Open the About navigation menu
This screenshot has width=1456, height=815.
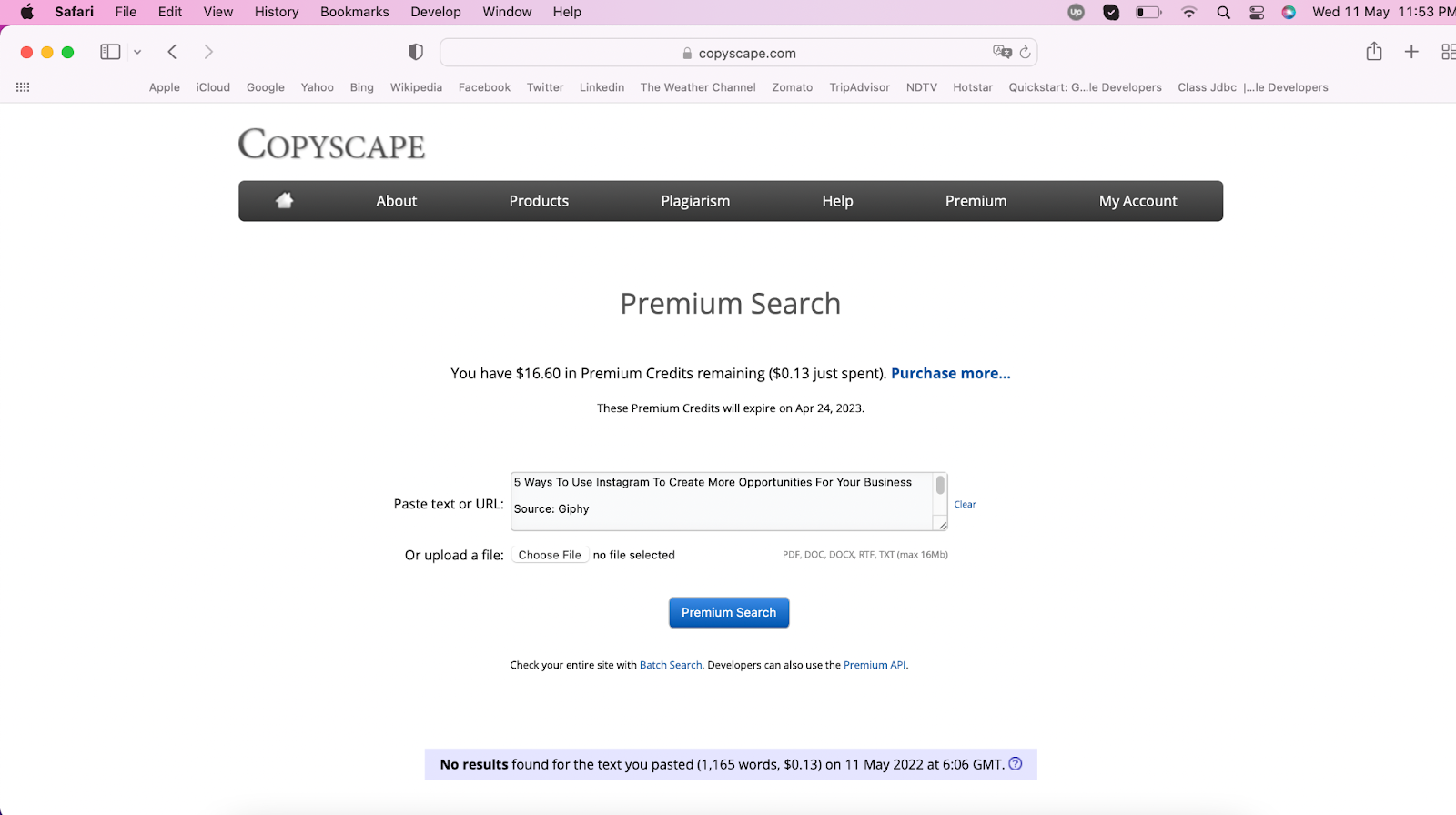pyautogui.click(x=397, y=201)
